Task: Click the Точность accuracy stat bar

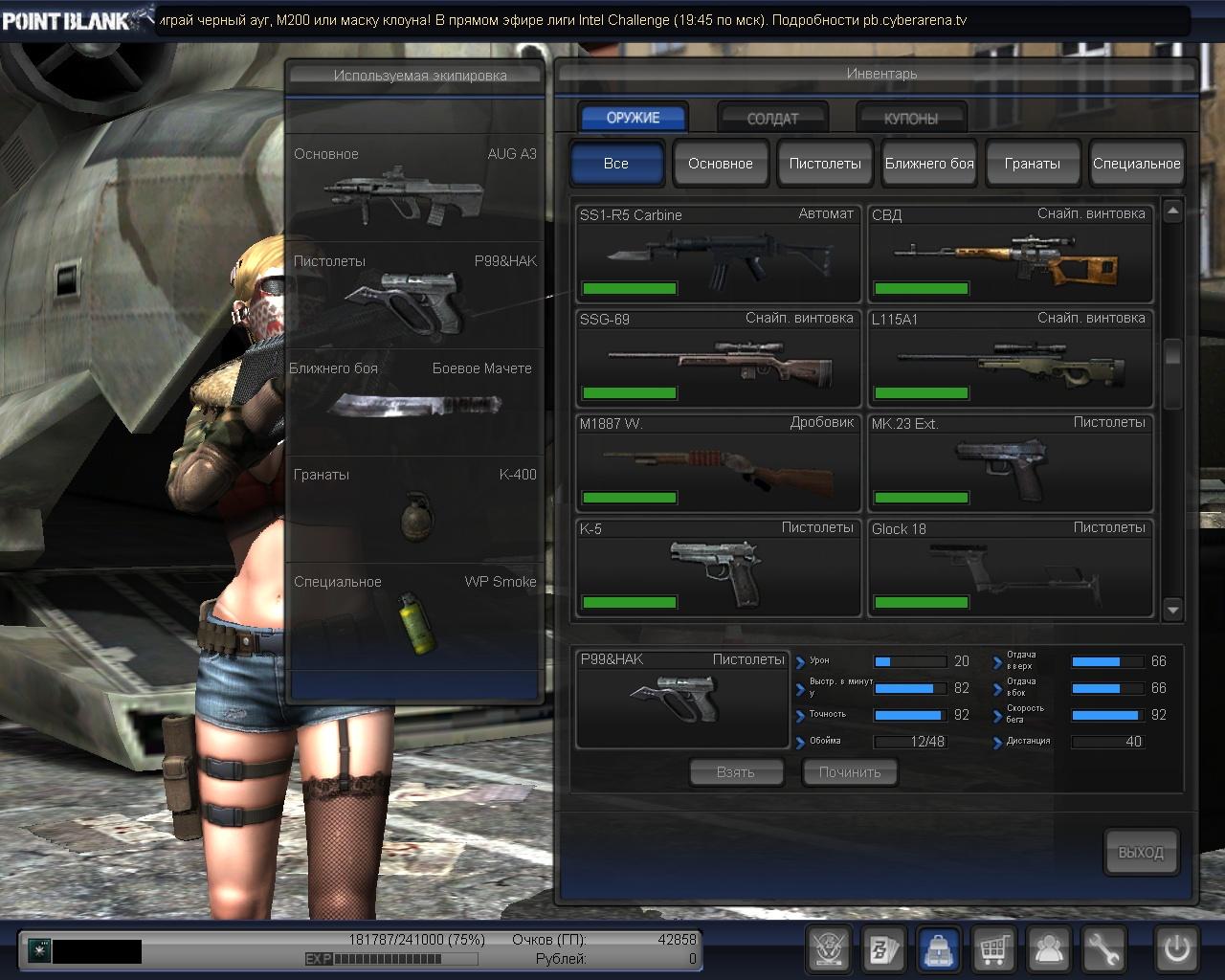Action: 910,715
